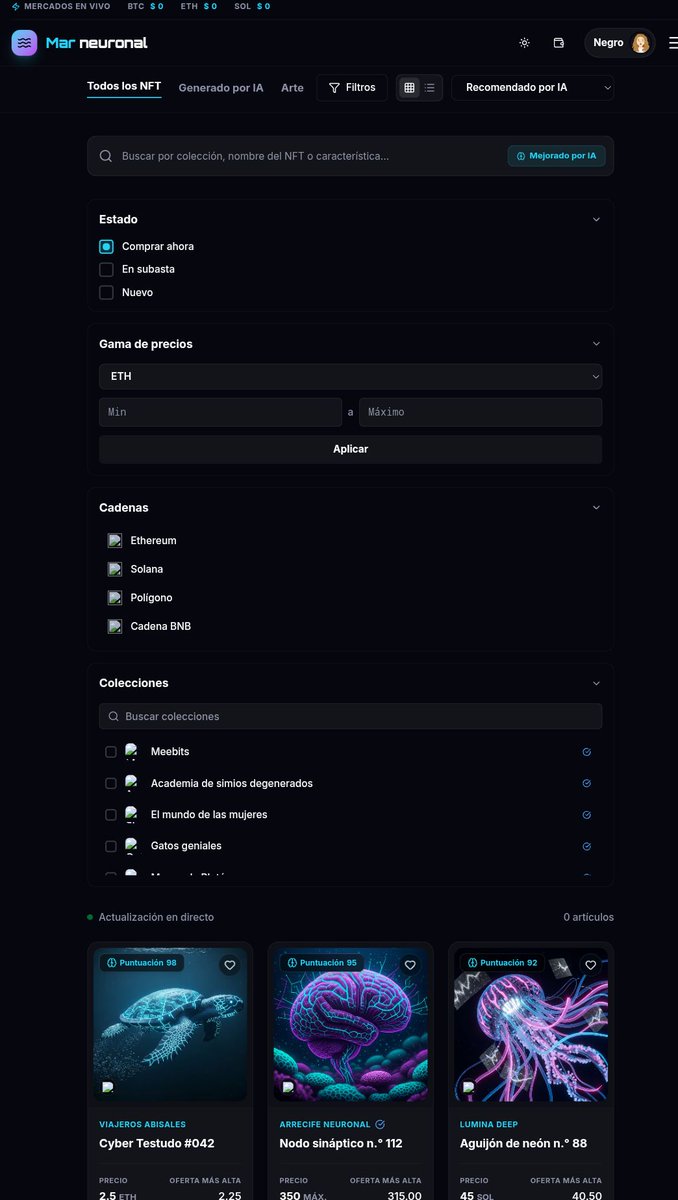Collapse the Gama de precios section

point(596,344)
